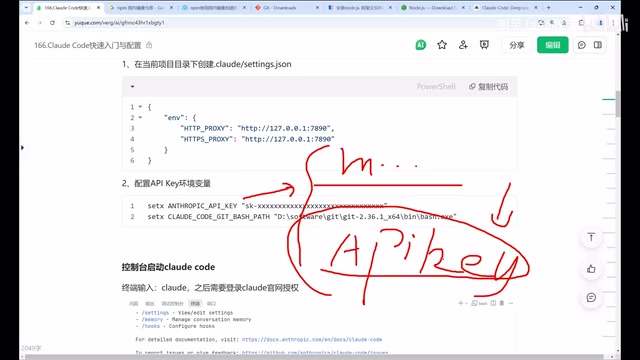Switch to Node.js Download tab

[432, 7]
